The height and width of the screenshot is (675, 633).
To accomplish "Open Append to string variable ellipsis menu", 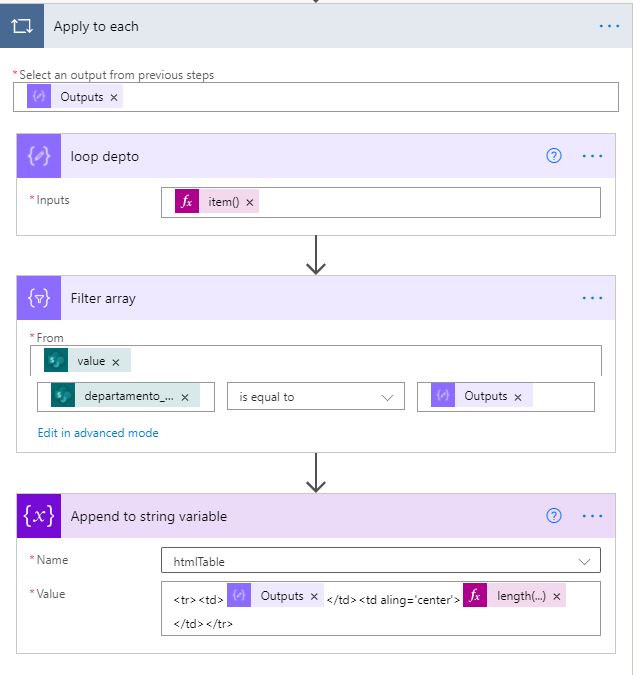I will (592, 516).
